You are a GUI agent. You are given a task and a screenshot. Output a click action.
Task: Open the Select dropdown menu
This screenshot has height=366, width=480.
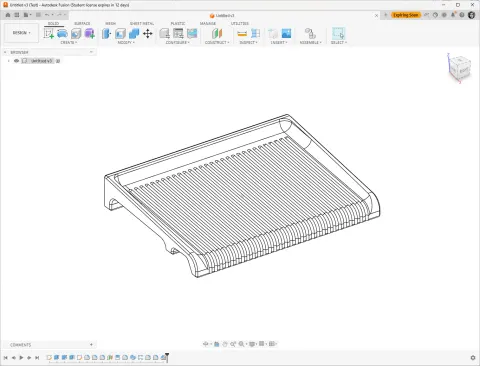[339, 43]
